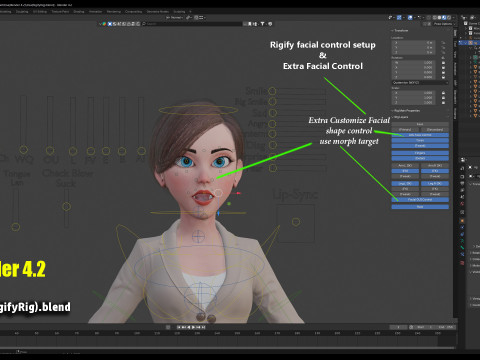Click the magnifier icon in search bar
The image size is (480, 360).
click(x=144, y=24)
